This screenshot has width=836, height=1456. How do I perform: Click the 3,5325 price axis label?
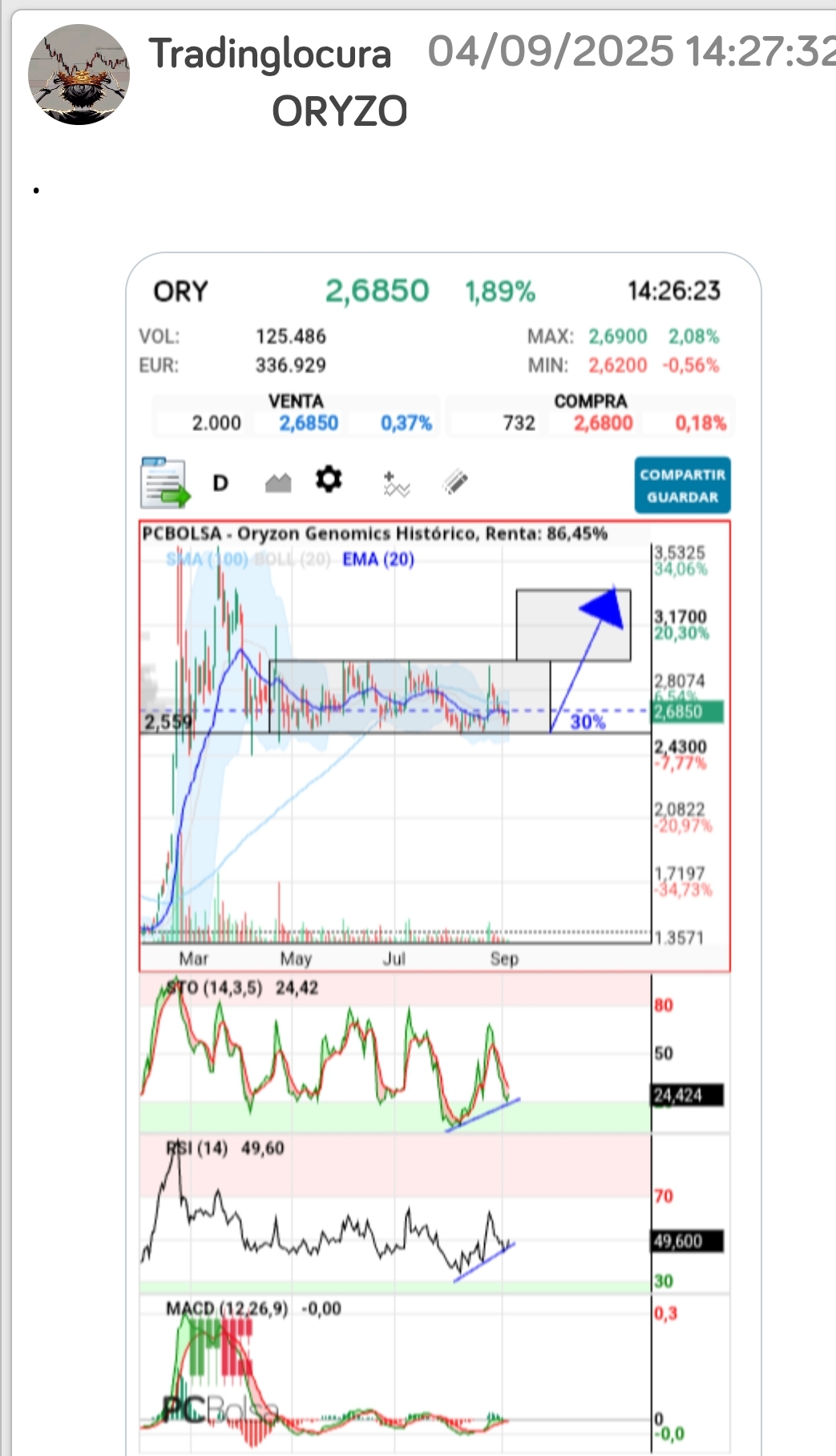680,553
